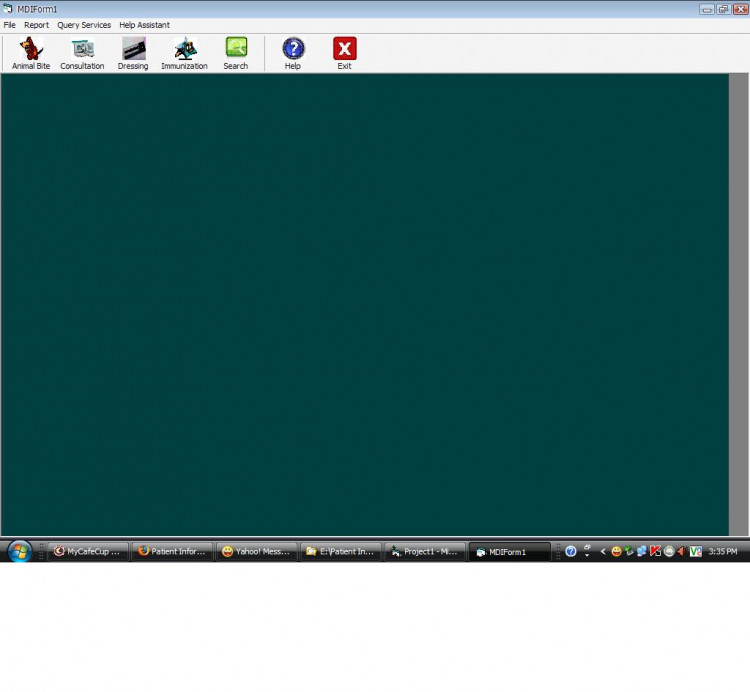Close the MDIForm1 window

740,9
